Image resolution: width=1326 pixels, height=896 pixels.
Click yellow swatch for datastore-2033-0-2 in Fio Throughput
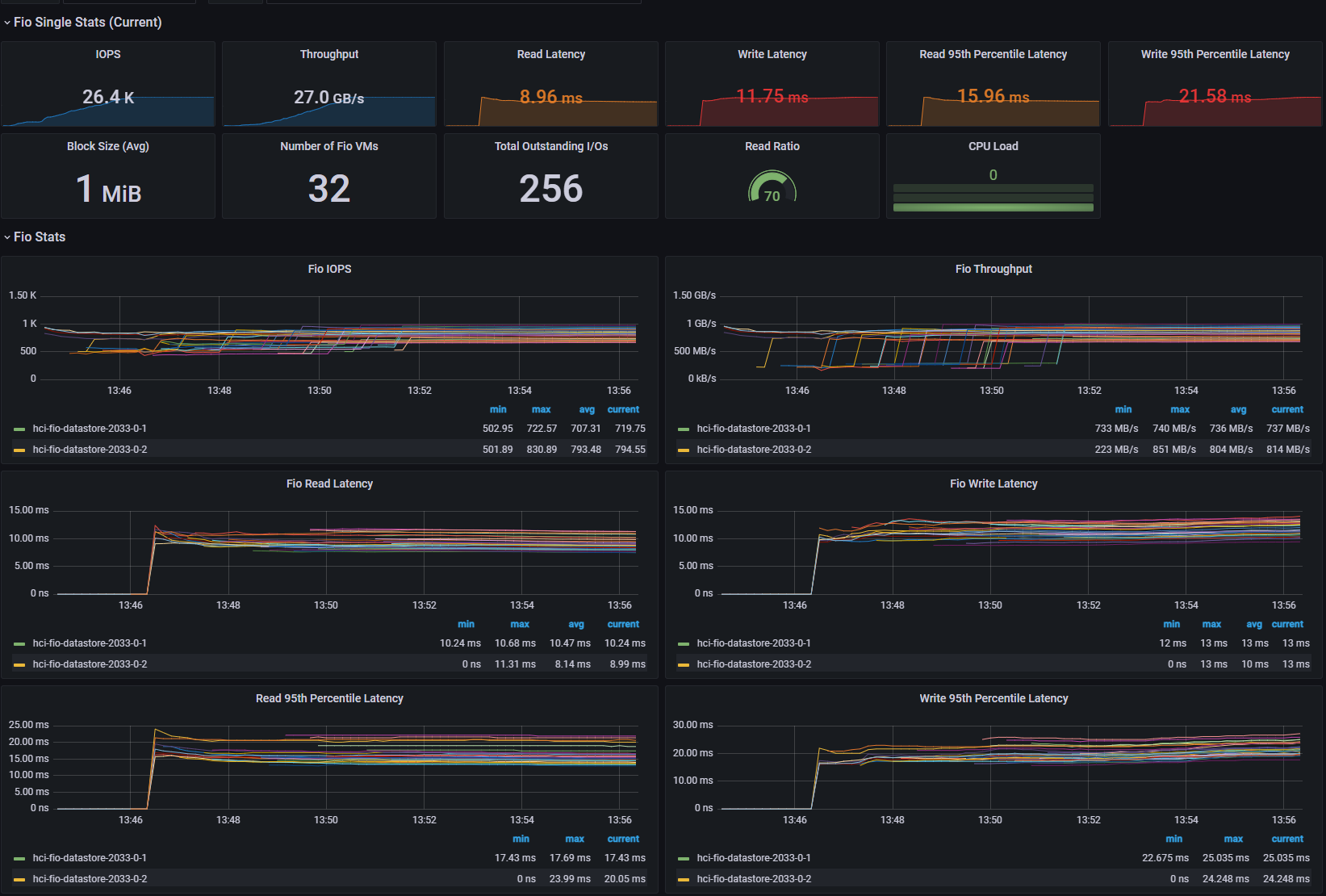click(684, 450)
